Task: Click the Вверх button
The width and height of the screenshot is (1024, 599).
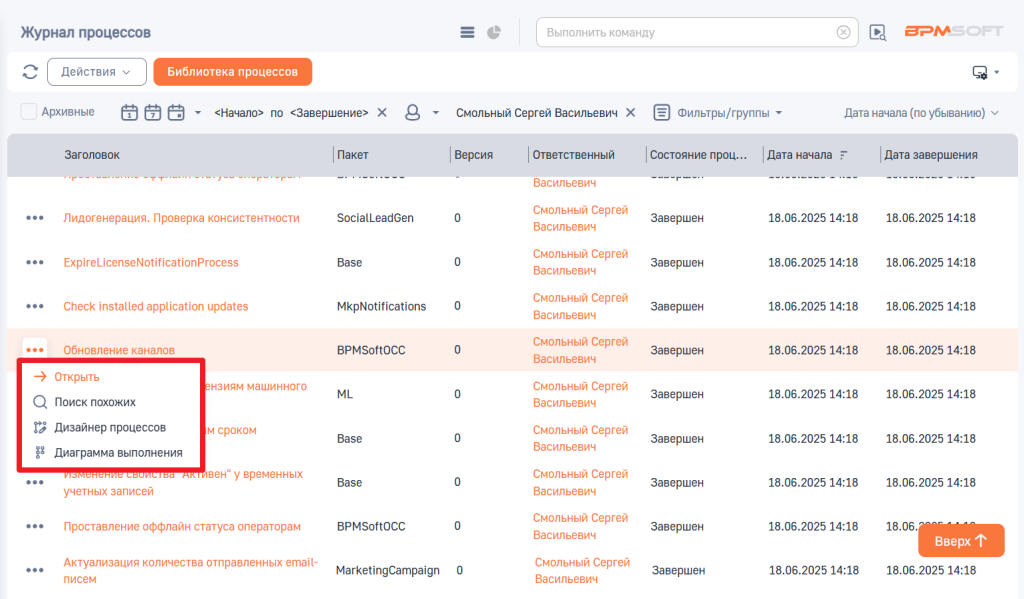Action: (961, 541)
